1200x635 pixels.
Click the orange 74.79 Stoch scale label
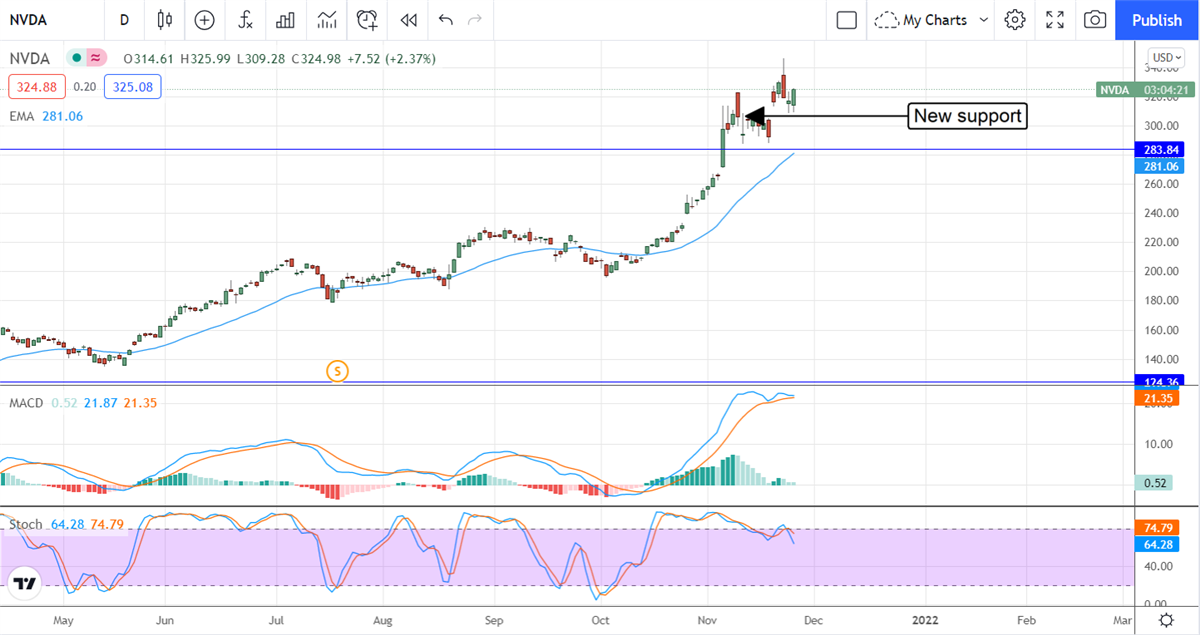pos(1156,527)
